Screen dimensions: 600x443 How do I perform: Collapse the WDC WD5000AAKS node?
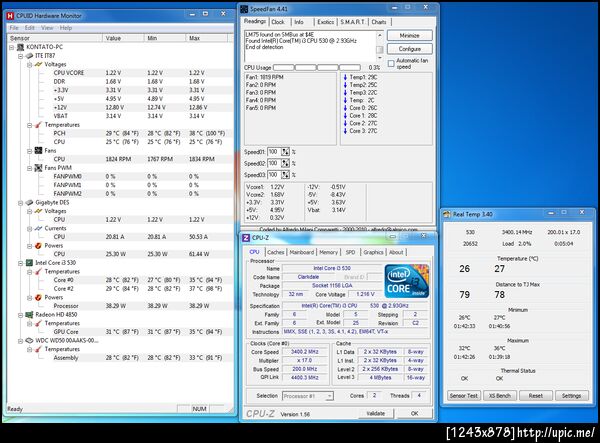point(21,341)
